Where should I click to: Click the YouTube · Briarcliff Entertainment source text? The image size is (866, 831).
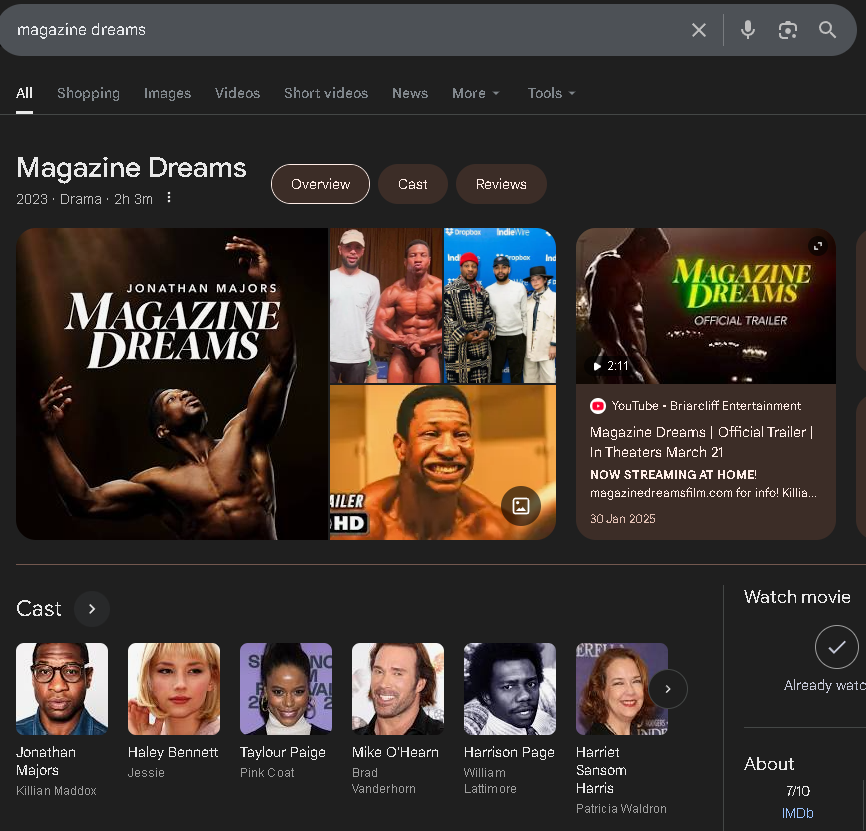[706, 406]
